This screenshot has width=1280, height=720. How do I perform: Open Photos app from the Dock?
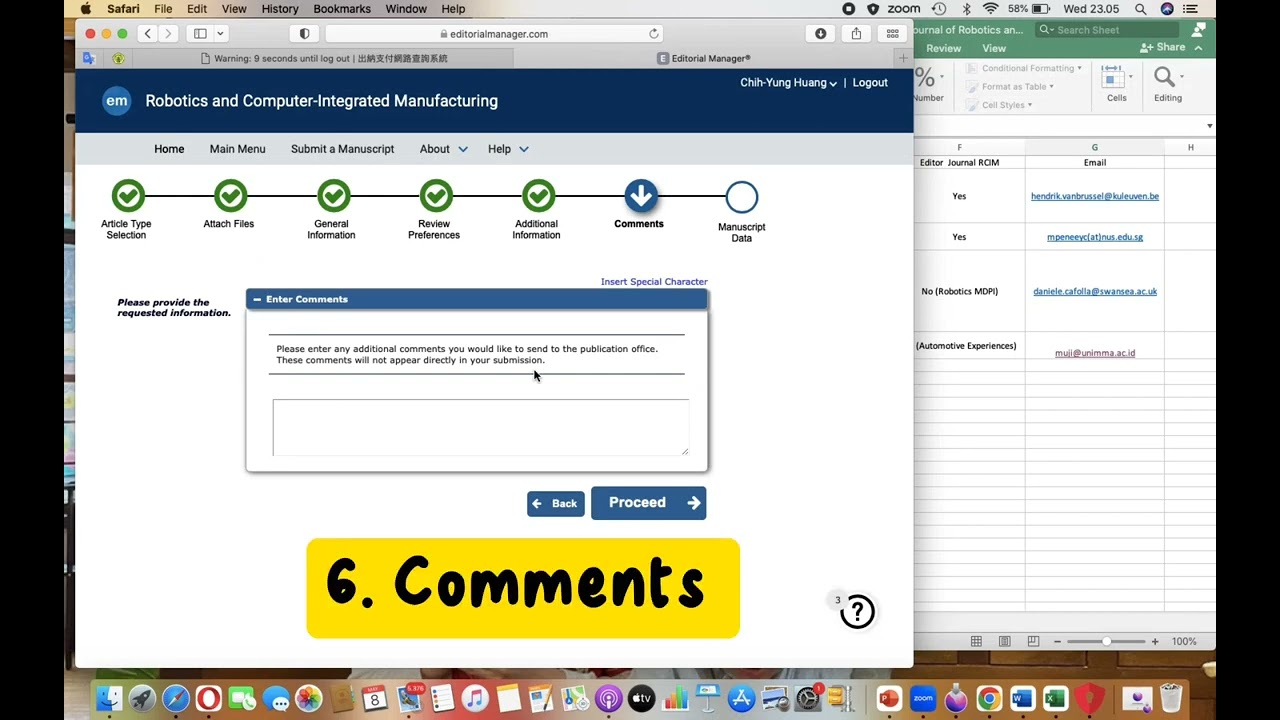[x=309, y=699]
